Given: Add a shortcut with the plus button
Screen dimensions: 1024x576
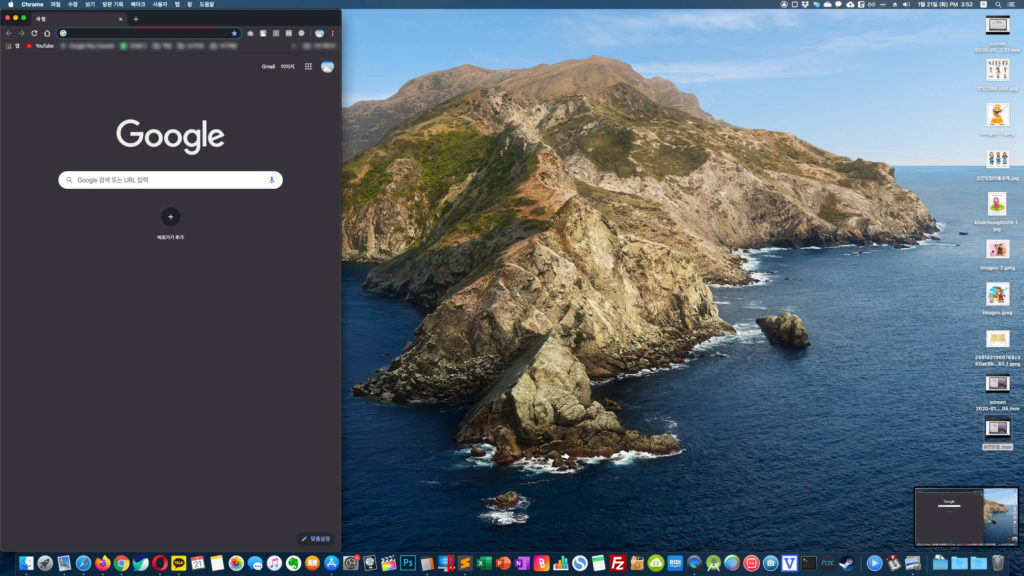Looking at the screenshot, I should (170, 217).
